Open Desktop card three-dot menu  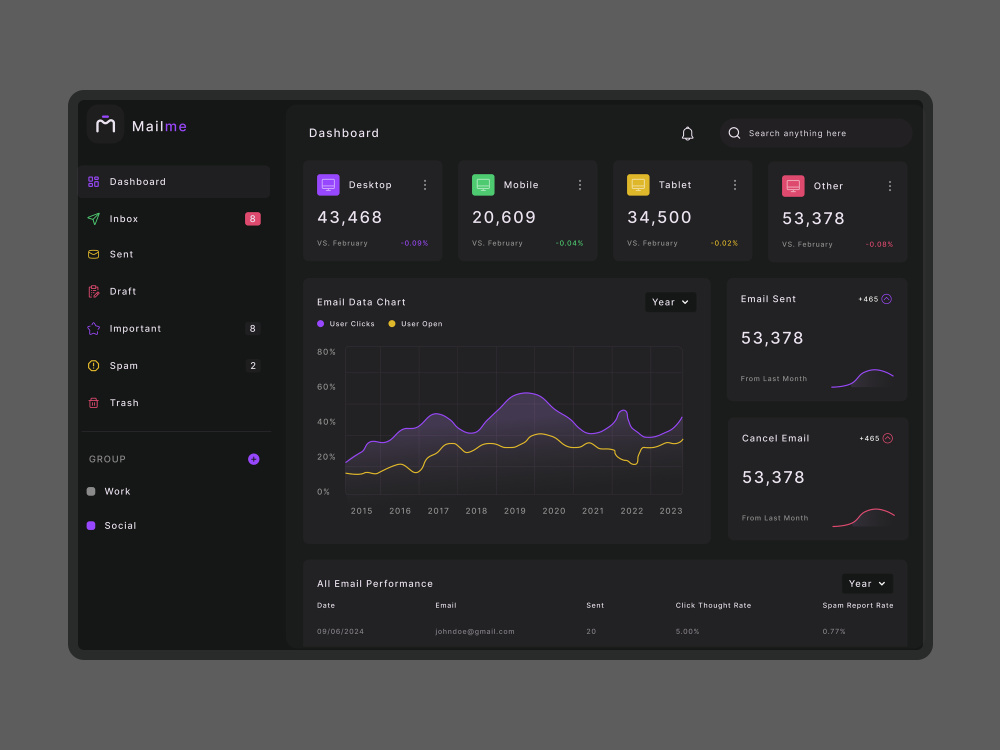[x=425, y=185]
